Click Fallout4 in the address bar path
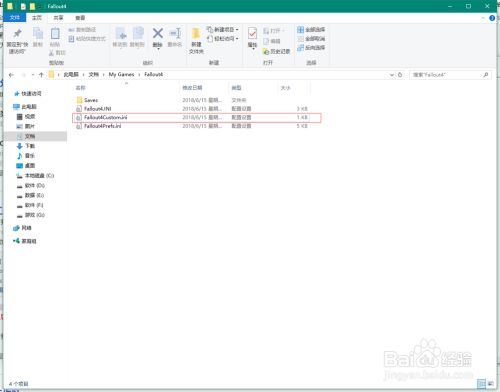 click(153, 74)
